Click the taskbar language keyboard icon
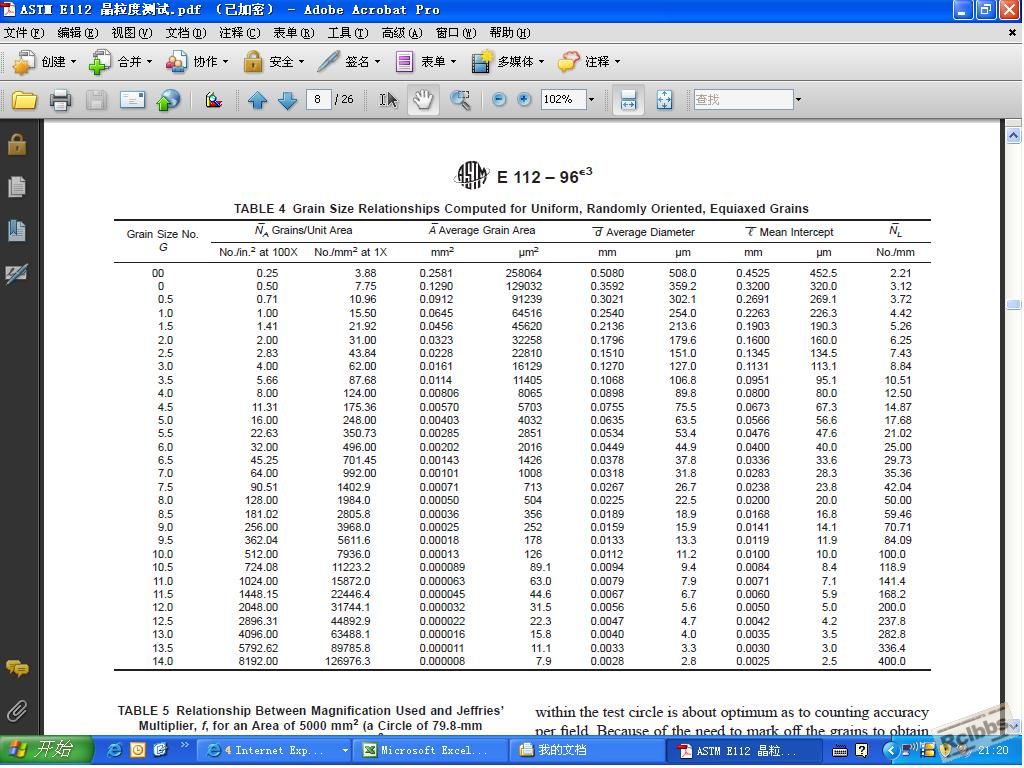Viewport: 1024px width, 768px height. point(840,750)
